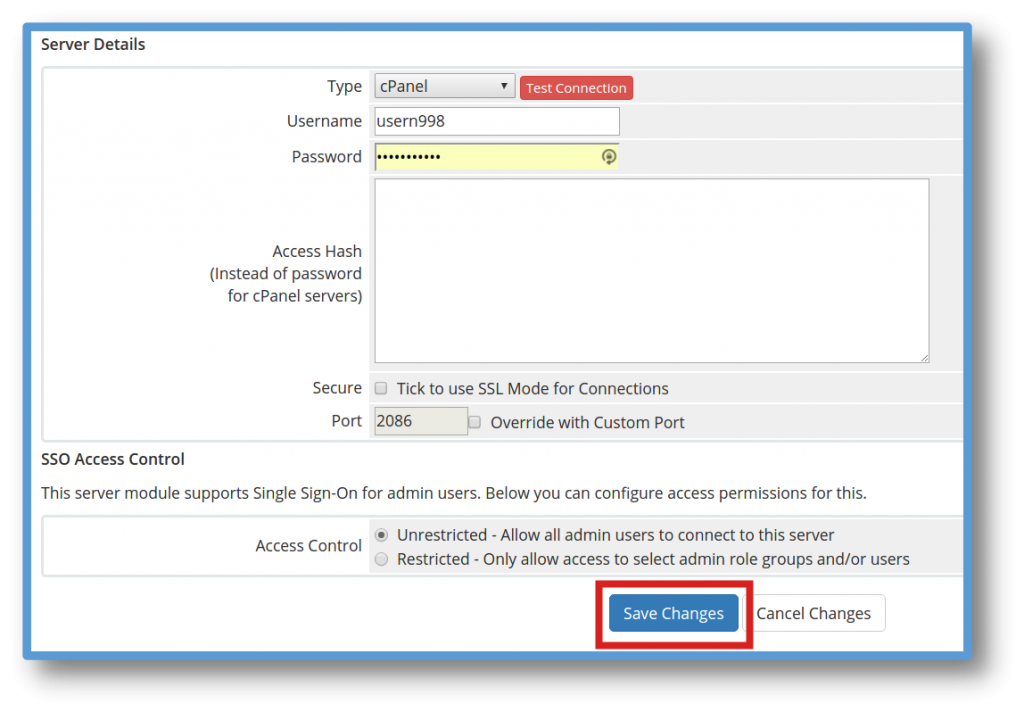Focus the Username field containing usern998
Image resolution: width=1024 pixels, height=712 pixels.
(x=496, y=121)
